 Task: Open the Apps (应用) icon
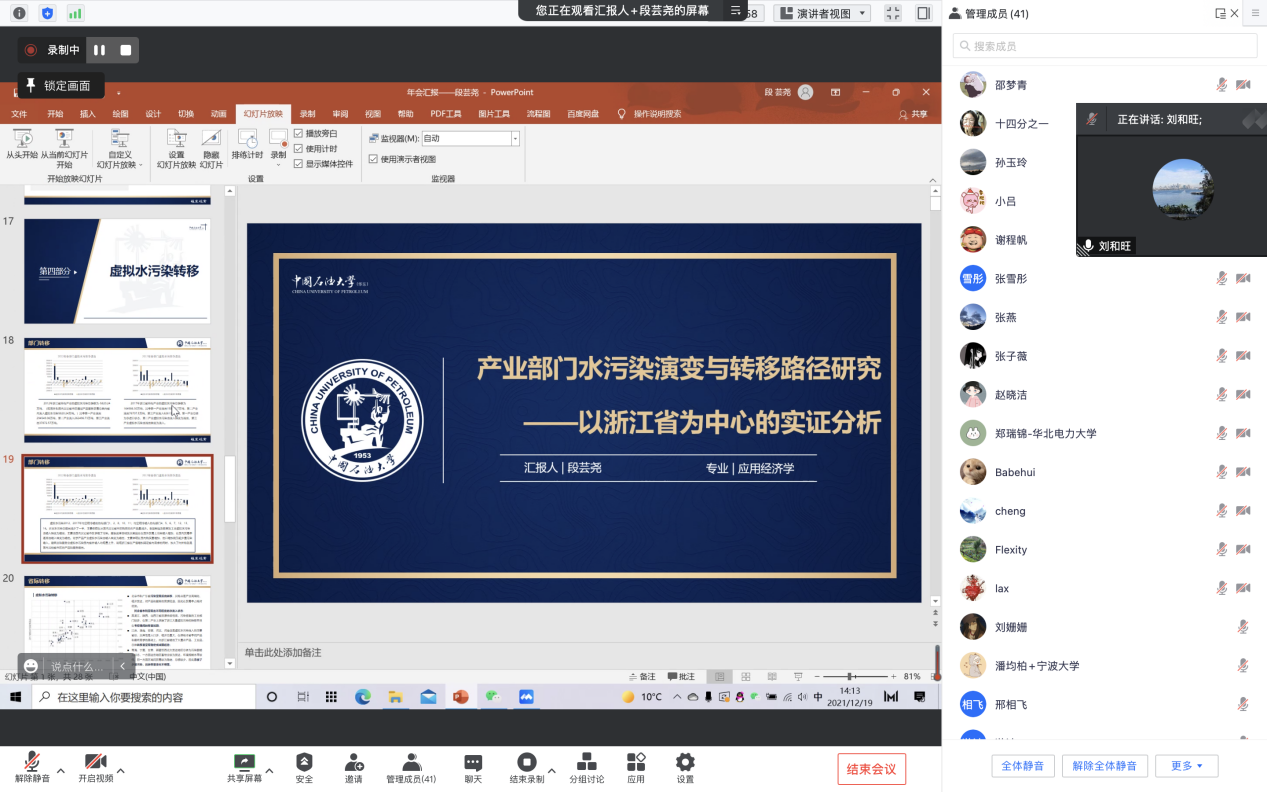click(x=636, y=763)
